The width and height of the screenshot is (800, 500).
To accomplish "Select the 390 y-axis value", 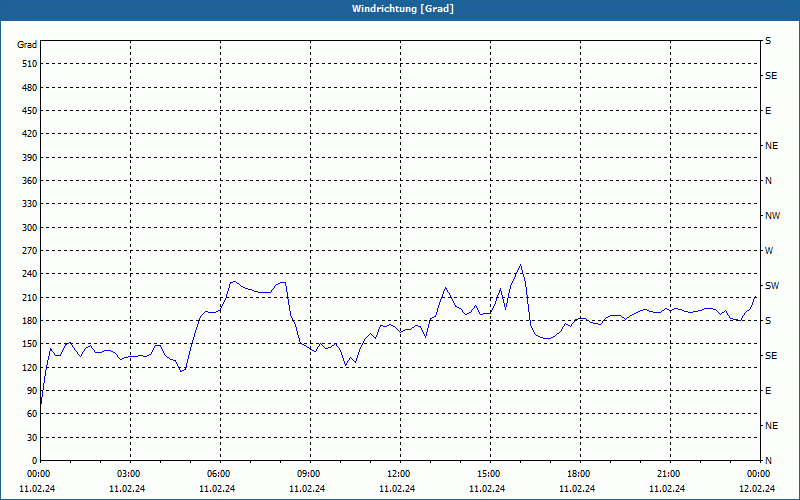I will pyautogui.click(x=30, y=157).
